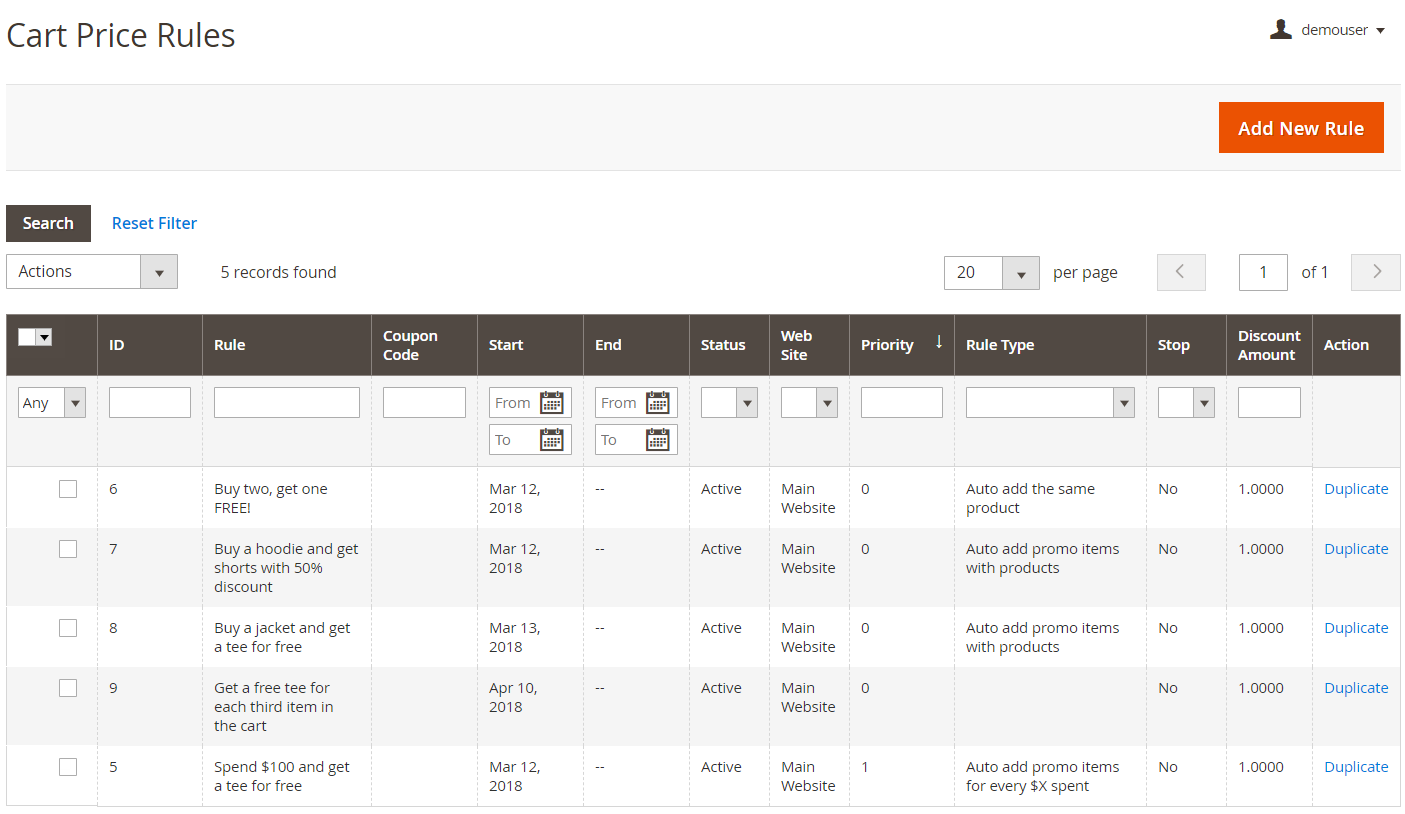
Task: Click the Add New Rule button
Action: (1300, 128)
